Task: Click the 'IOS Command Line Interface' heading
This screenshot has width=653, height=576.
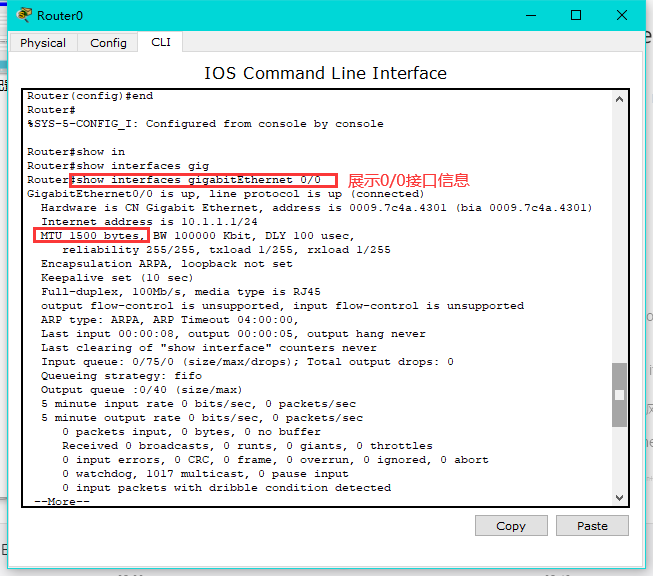Action: click(325, 73)
